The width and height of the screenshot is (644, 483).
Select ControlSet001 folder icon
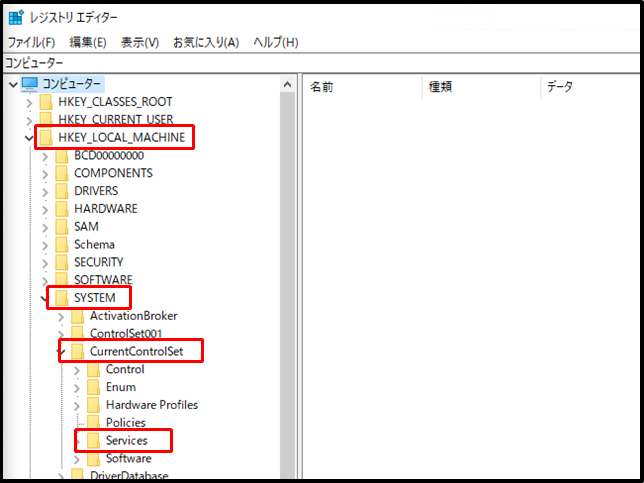click(78, 333)
